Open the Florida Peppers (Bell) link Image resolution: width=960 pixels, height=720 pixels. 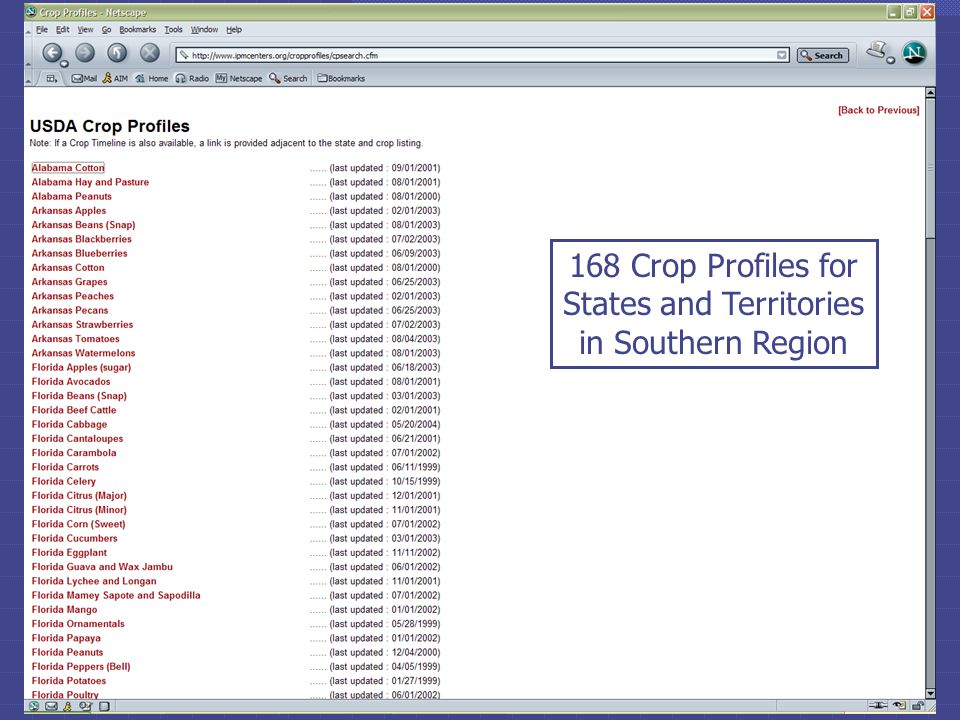click(81, 667)
